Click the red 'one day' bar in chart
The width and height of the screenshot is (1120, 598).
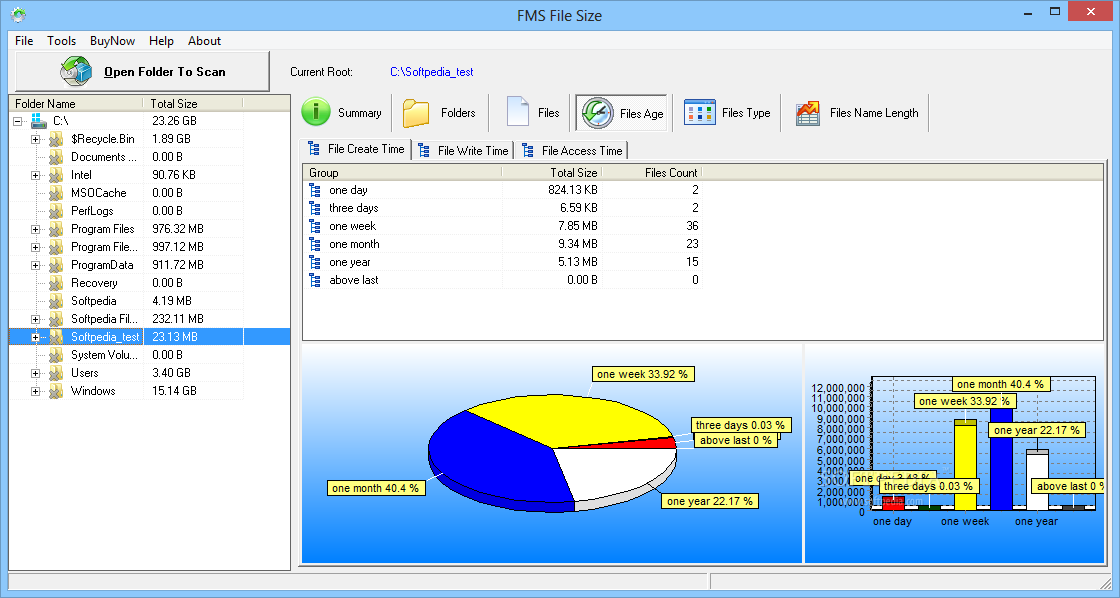coord(893,503)
